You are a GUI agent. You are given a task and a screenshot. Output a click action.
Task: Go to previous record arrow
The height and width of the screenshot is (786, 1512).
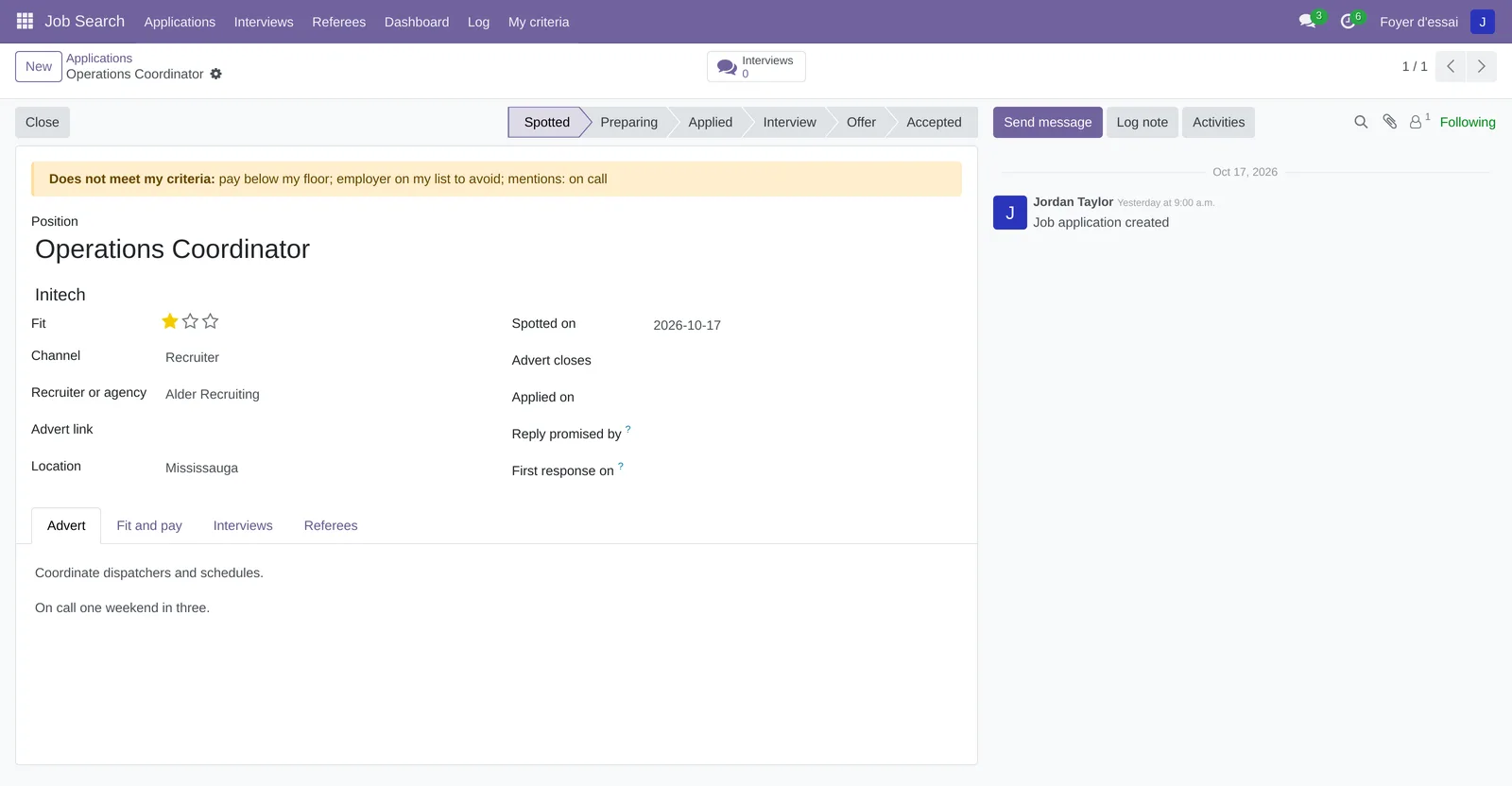point(1451,66)
